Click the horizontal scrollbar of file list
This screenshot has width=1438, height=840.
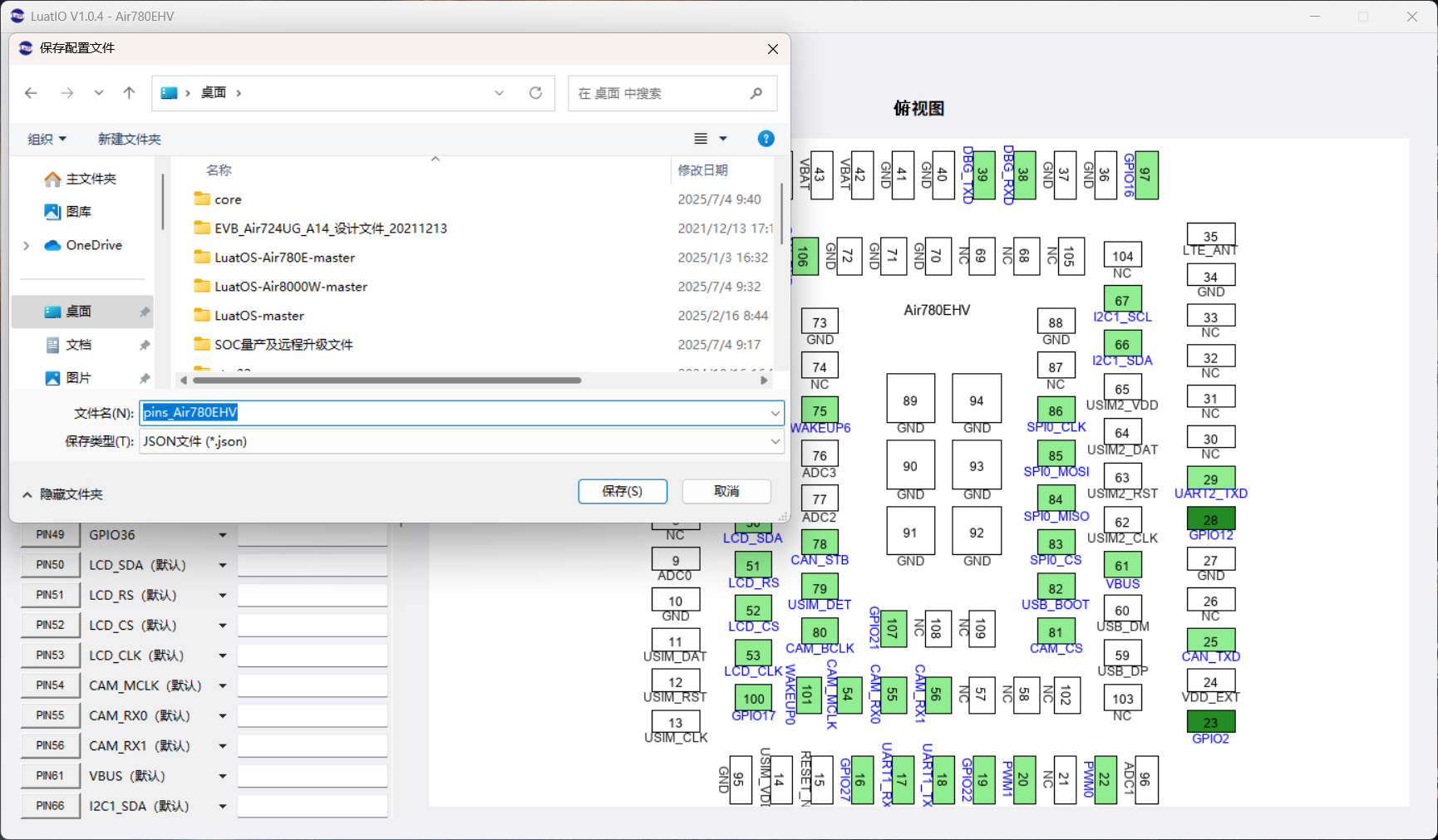pos(387,381)
